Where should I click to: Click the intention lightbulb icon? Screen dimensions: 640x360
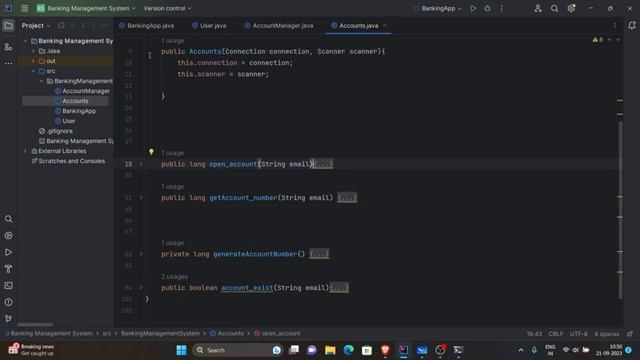151,152
